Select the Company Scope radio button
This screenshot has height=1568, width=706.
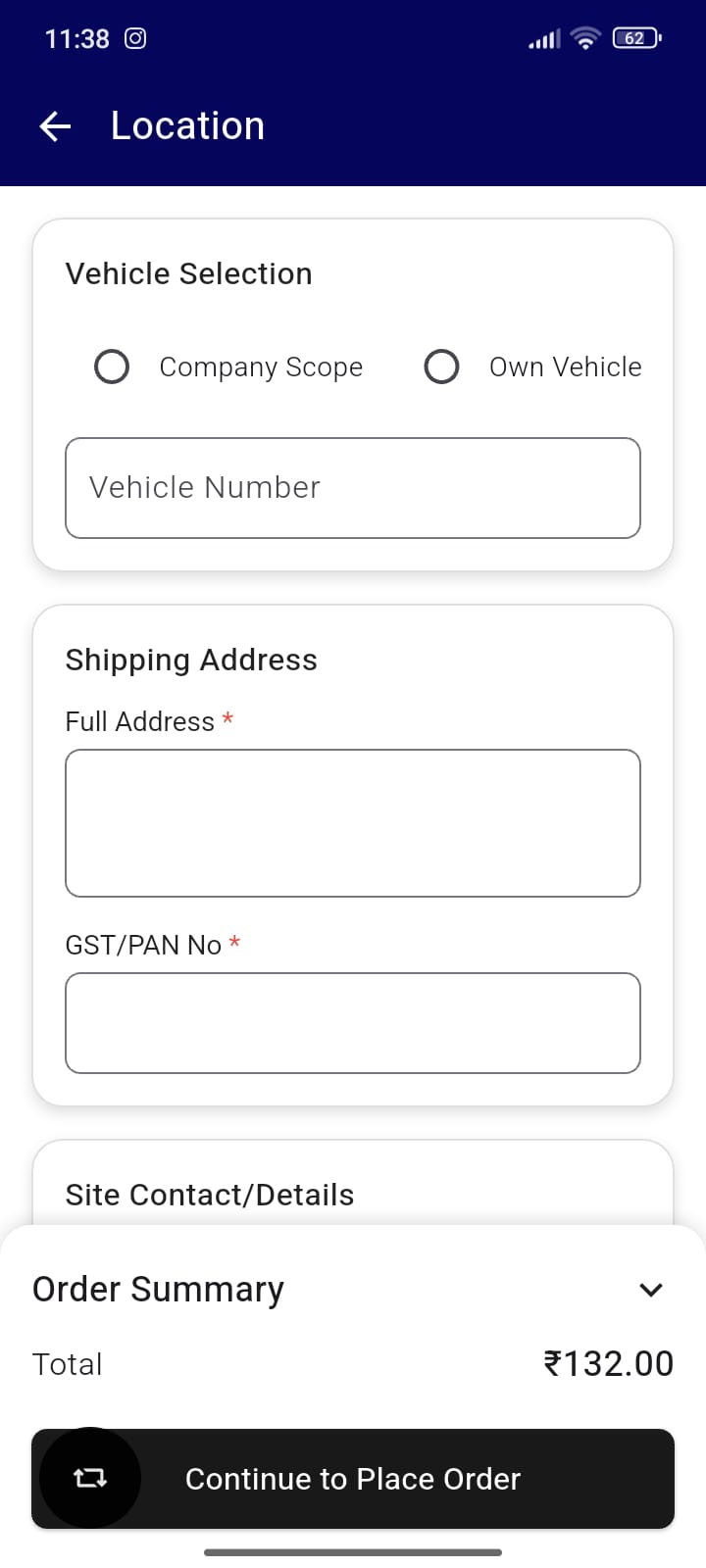tap(112, 367)
